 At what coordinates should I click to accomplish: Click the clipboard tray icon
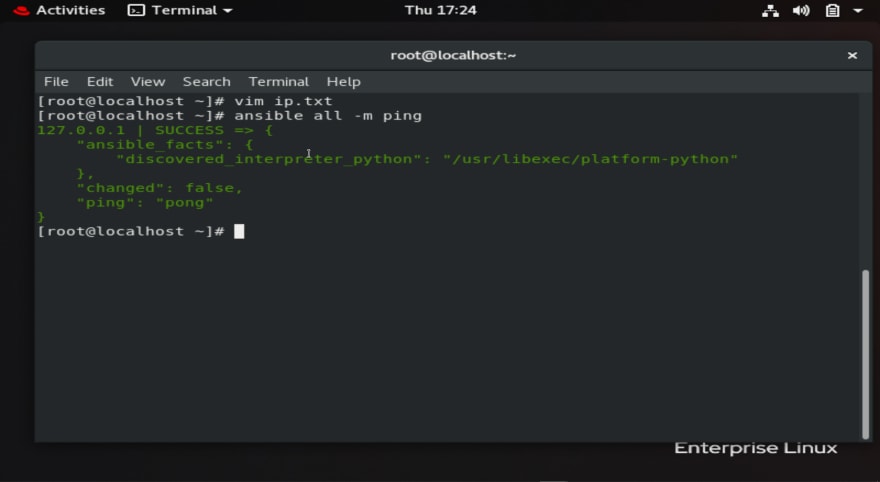click(x=832, y=11)
